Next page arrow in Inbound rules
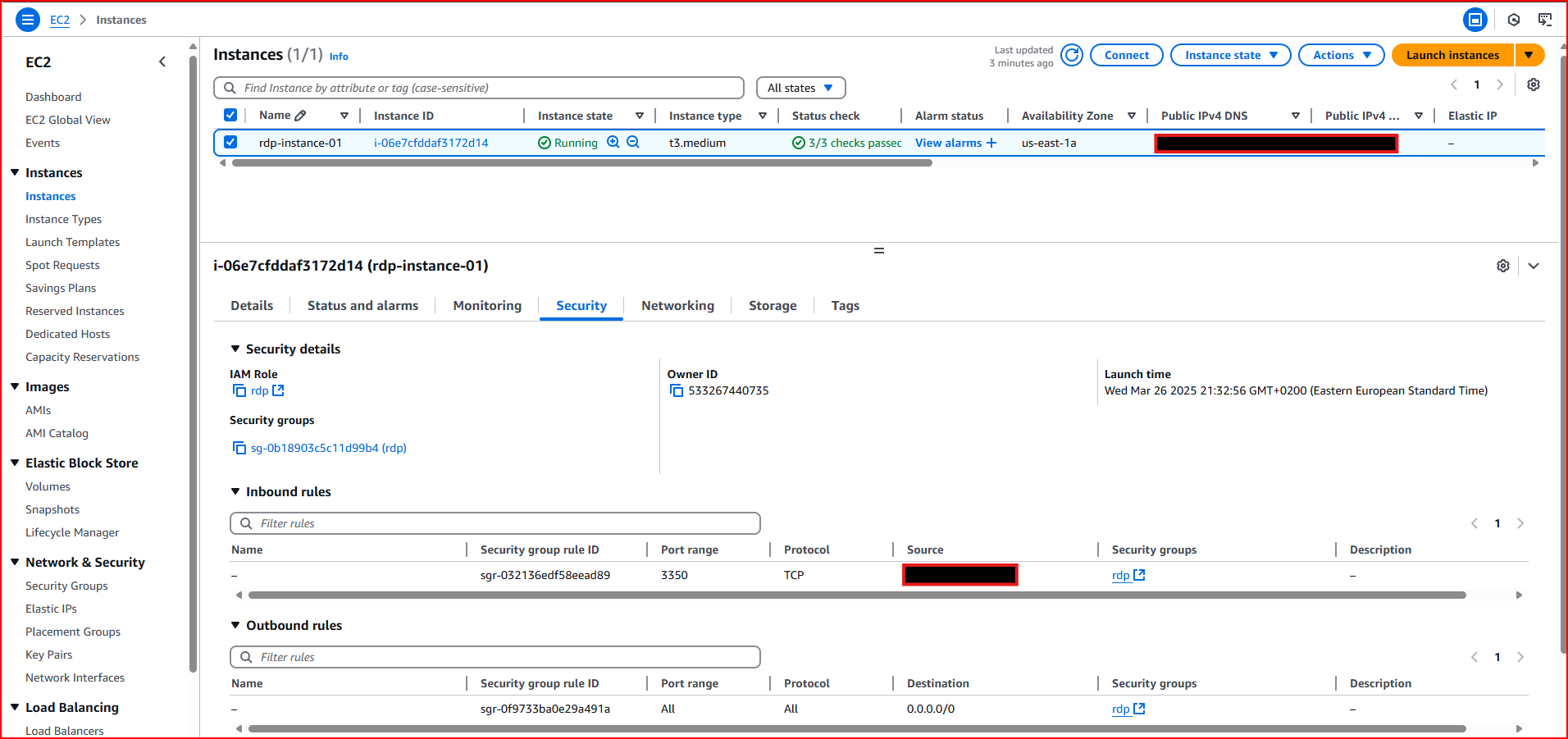1568x739 pixels. (1520, 523)
